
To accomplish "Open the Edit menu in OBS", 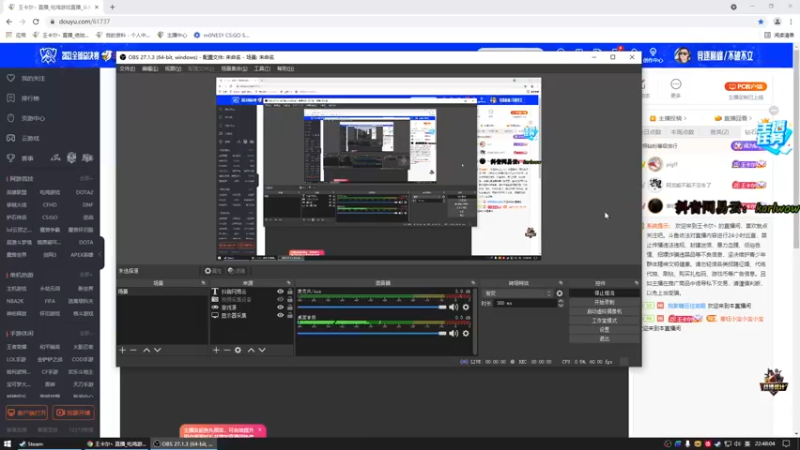I will 149,69.
